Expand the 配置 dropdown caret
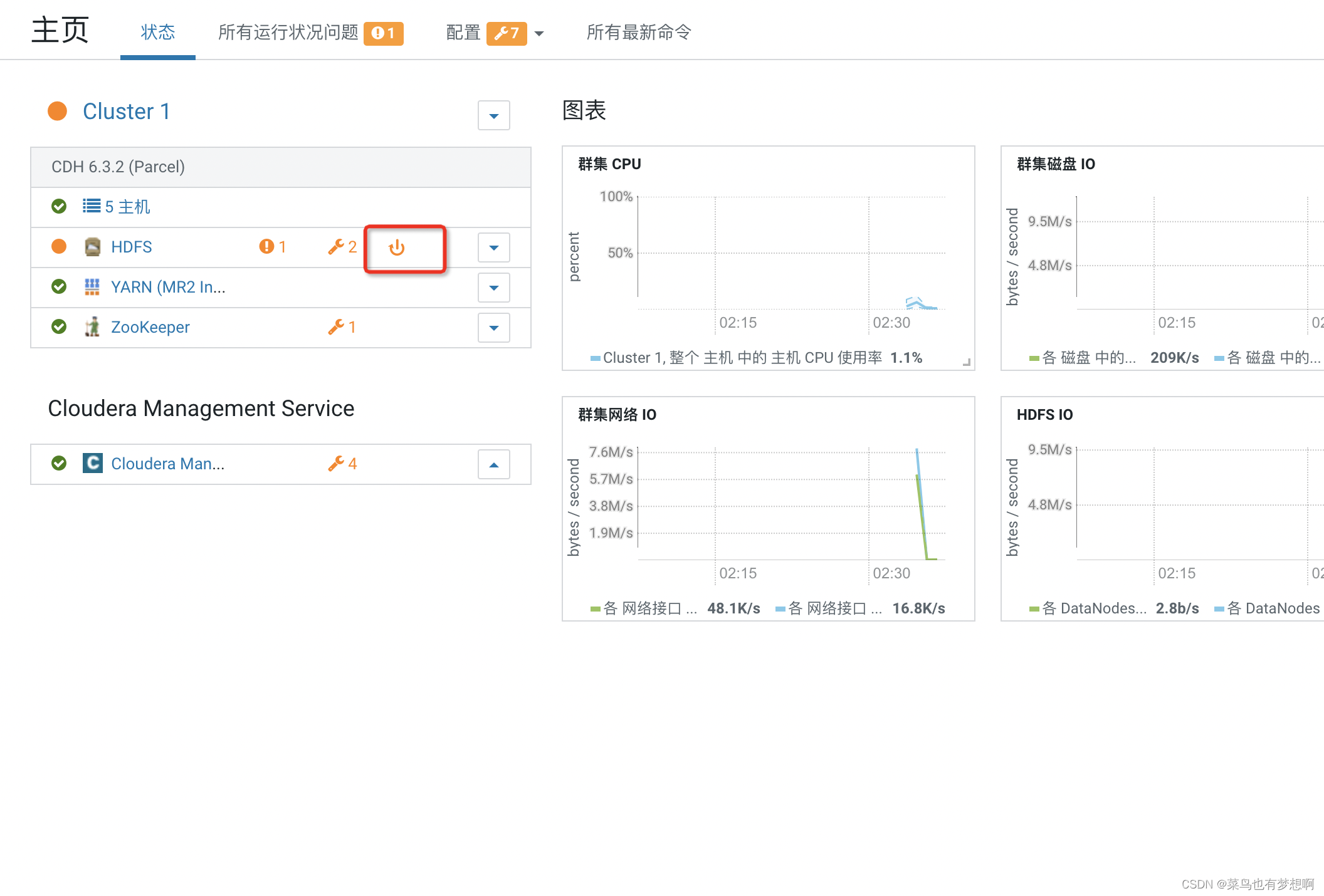This screenshot has width=1324, height=896. [x=539, y=34]
